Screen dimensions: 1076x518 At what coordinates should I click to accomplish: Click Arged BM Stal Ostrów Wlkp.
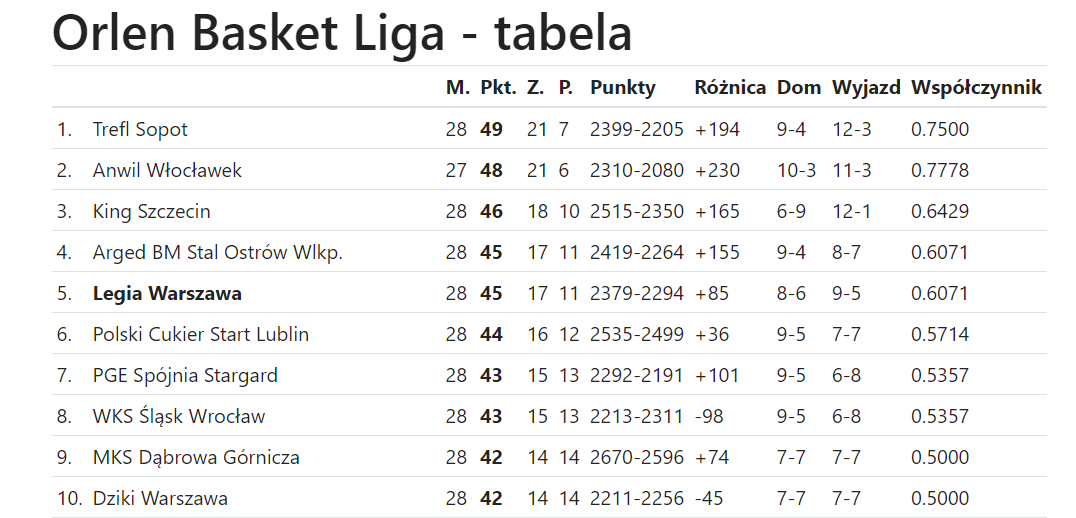(x=218, y=252)
